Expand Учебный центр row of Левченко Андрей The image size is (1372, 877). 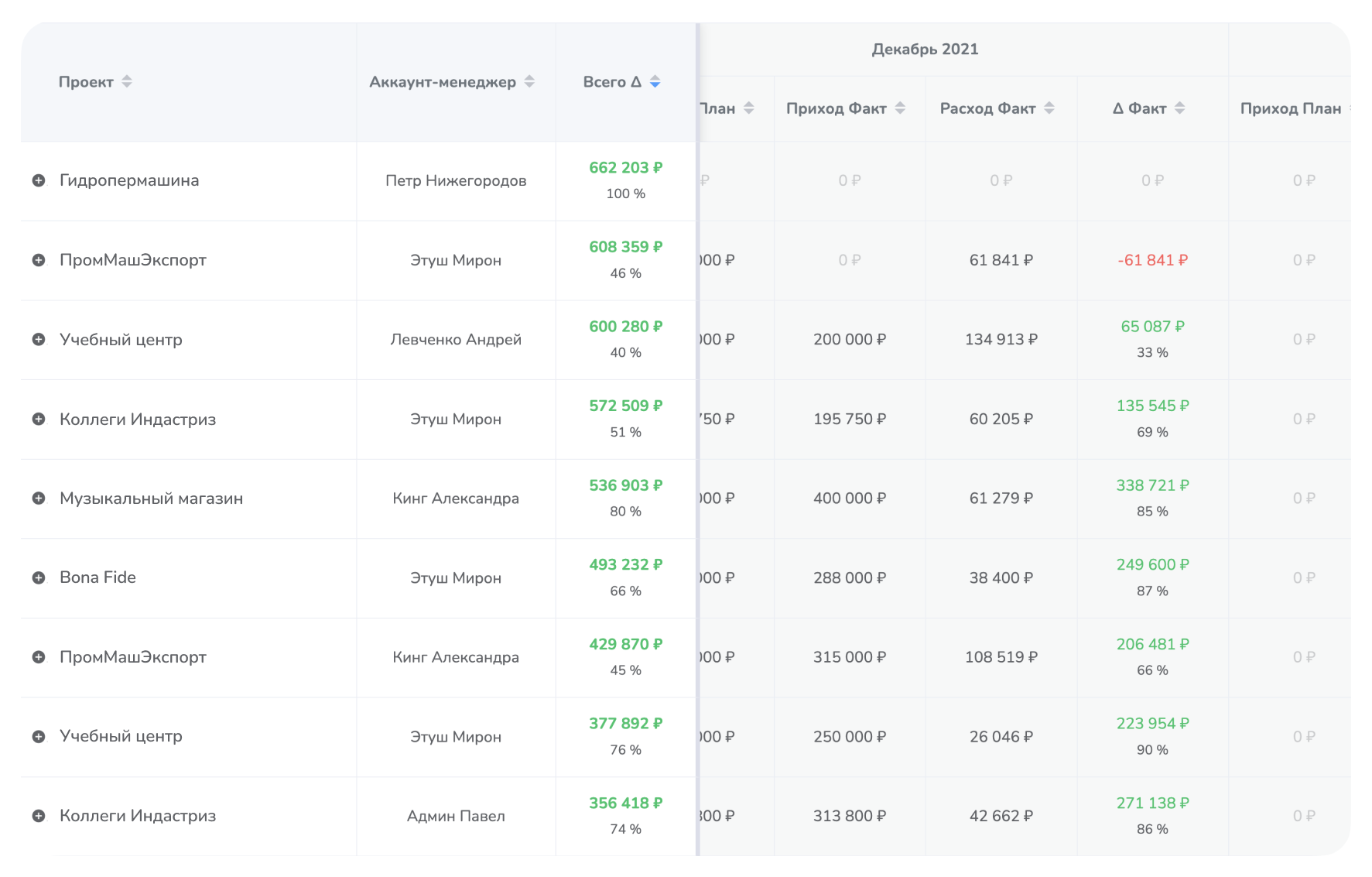coord(39,340)
